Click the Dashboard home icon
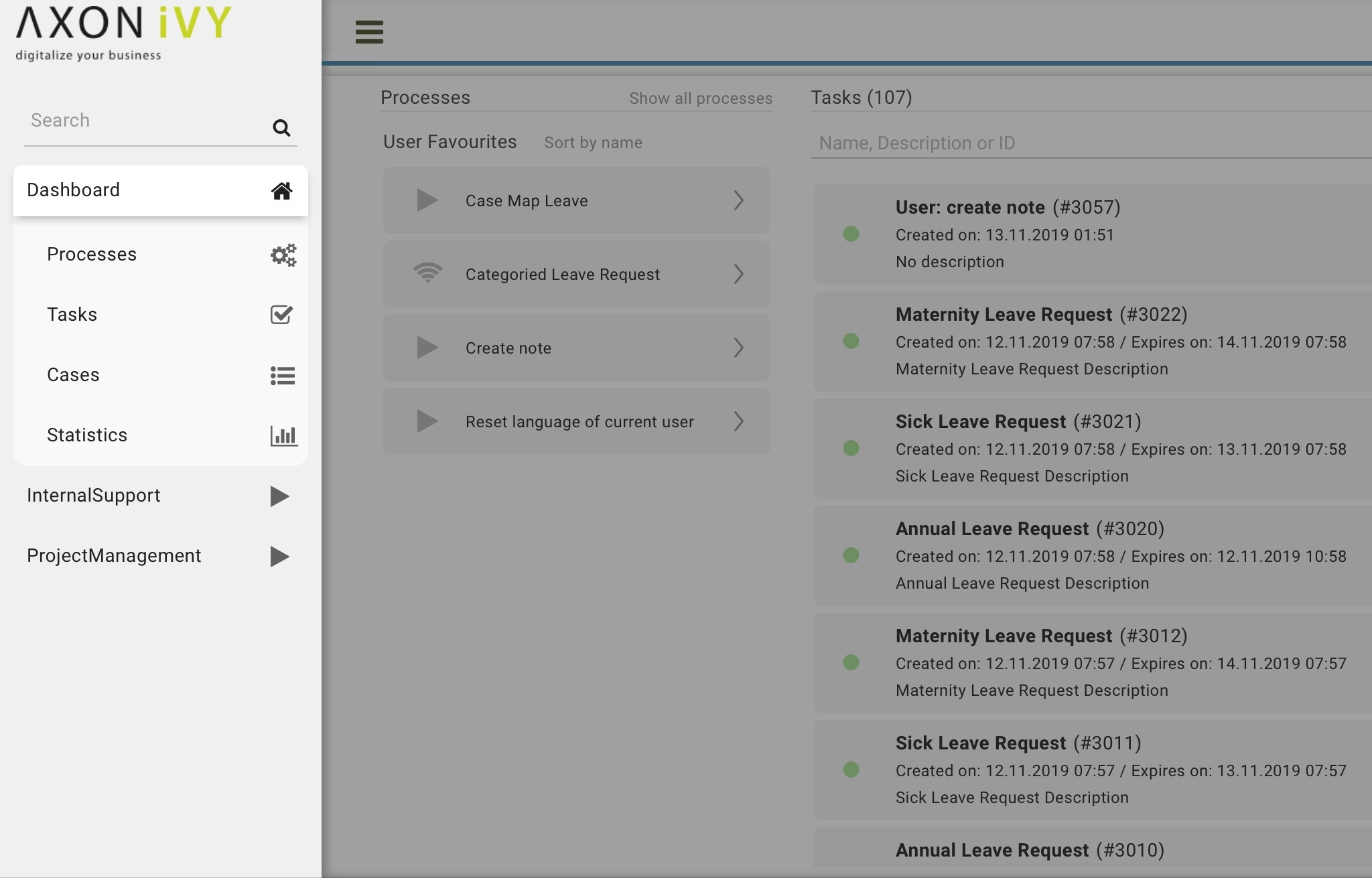1372x878 pixels. (x=281, y=191)
